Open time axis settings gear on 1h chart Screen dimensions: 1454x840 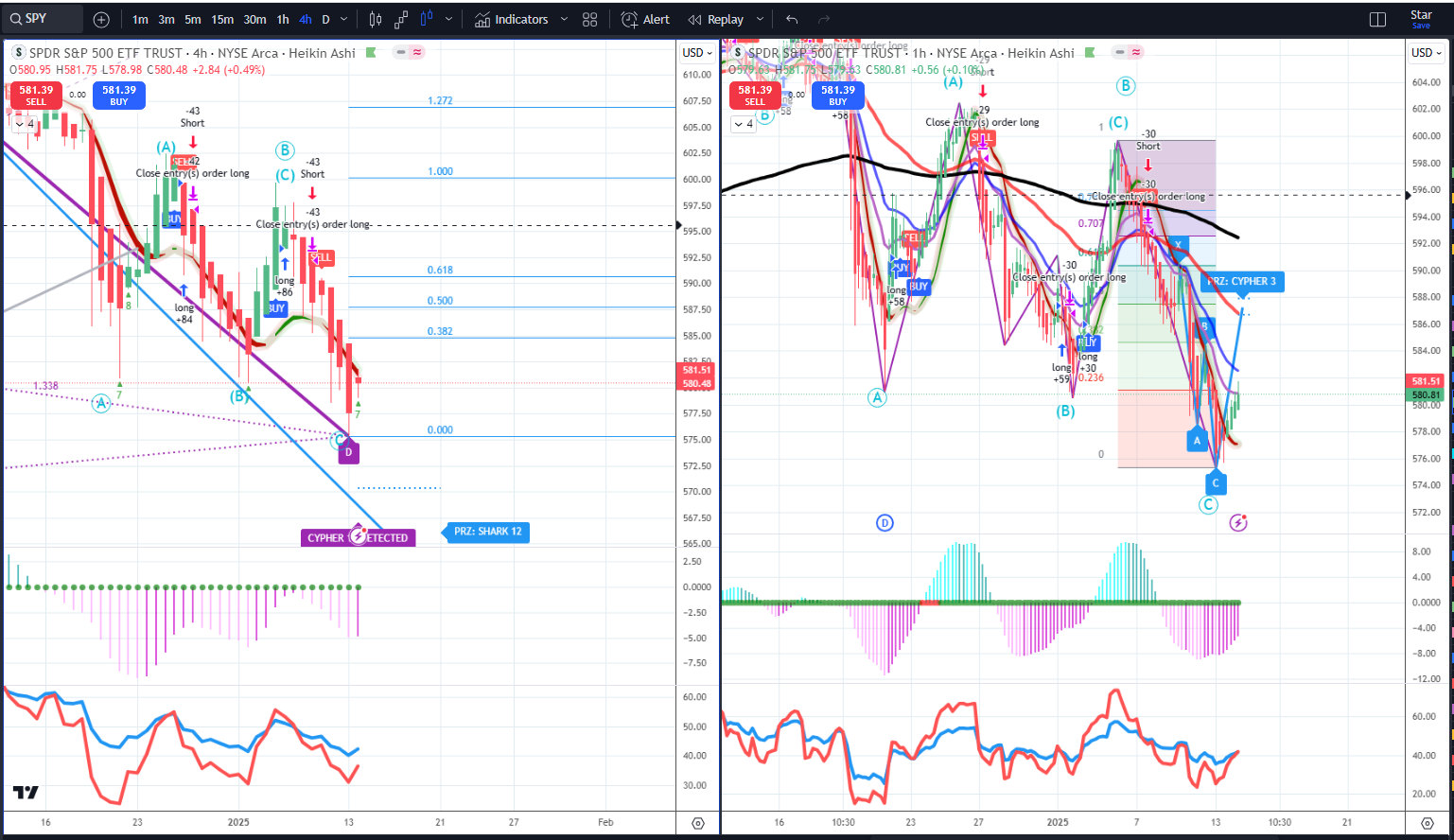(1427, 823)
